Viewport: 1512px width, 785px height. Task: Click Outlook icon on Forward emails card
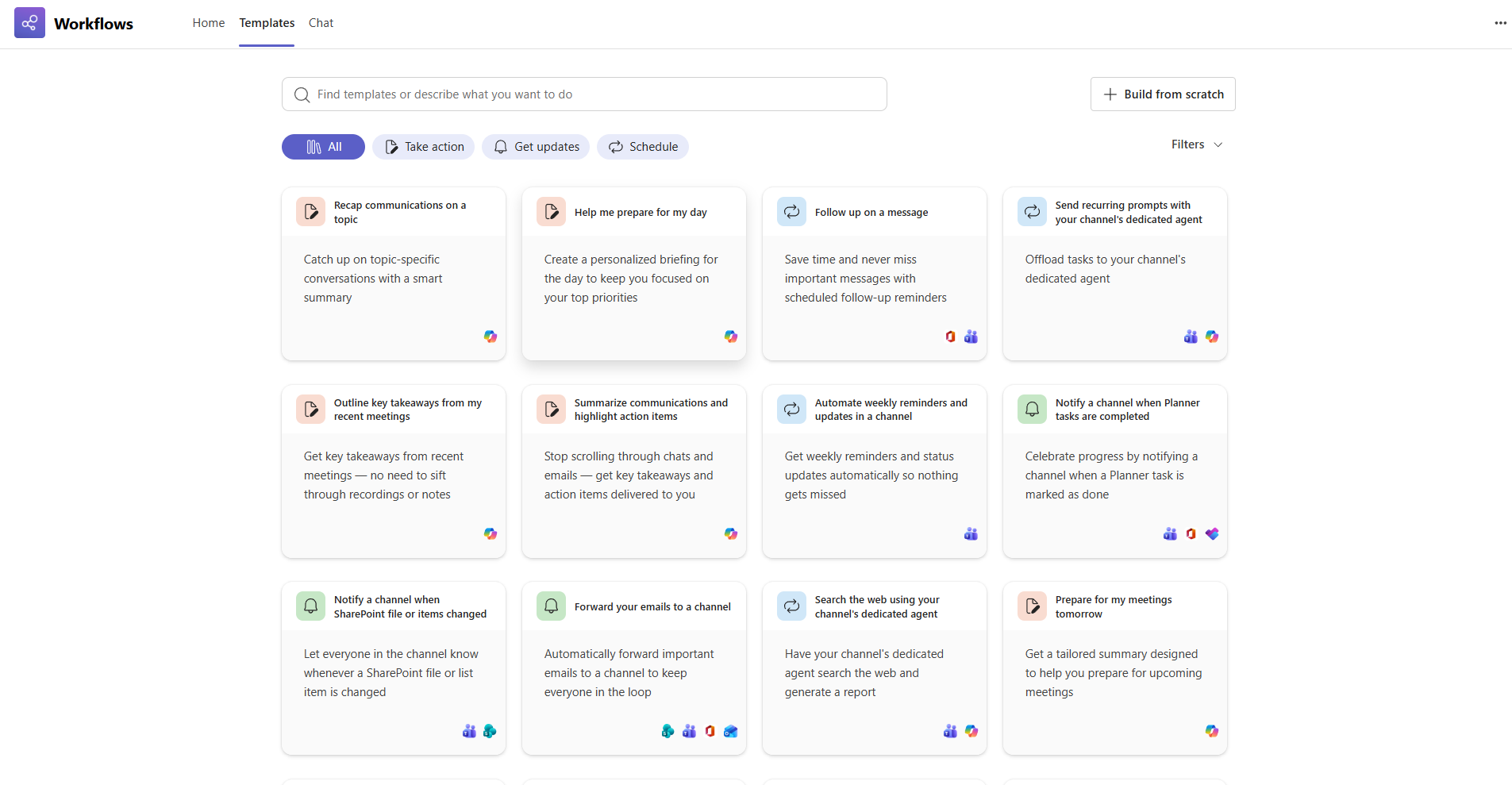[x=731, y=731]
